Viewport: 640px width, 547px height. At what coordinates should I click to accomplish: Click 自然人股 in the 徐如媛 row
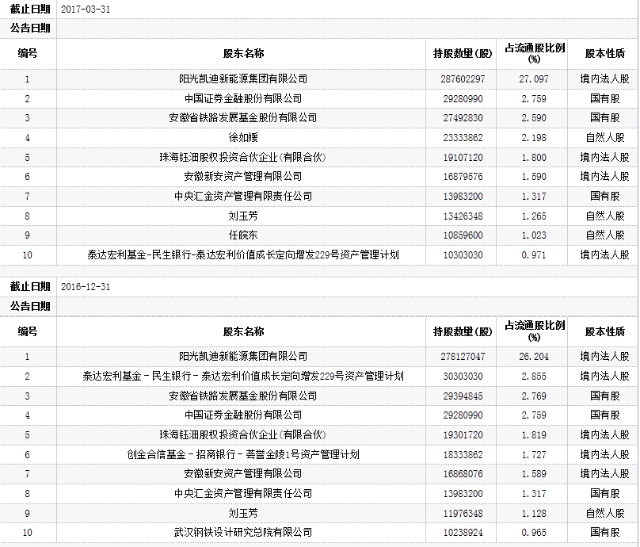click(605, 138)
